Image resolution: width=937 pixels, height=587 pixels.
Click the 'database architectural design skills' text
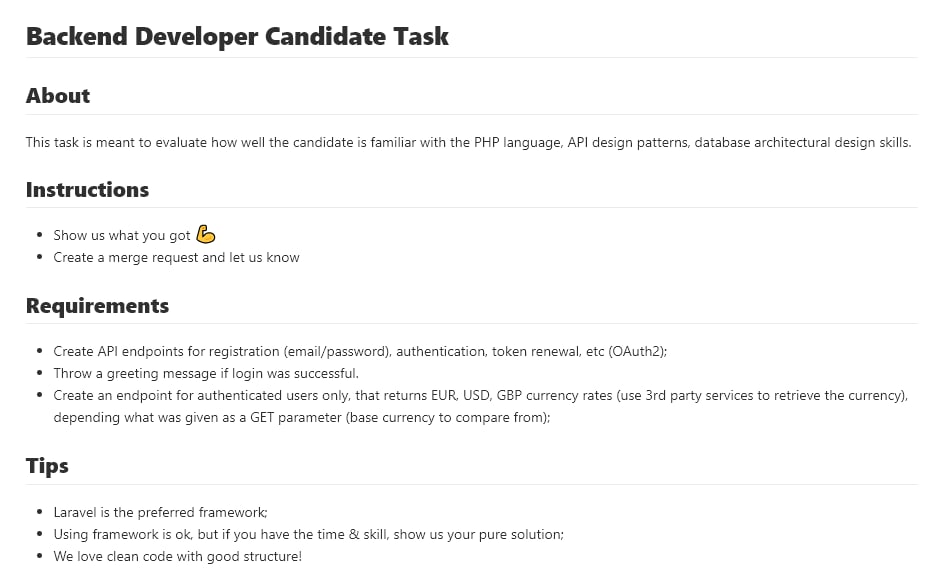point(803,142)
